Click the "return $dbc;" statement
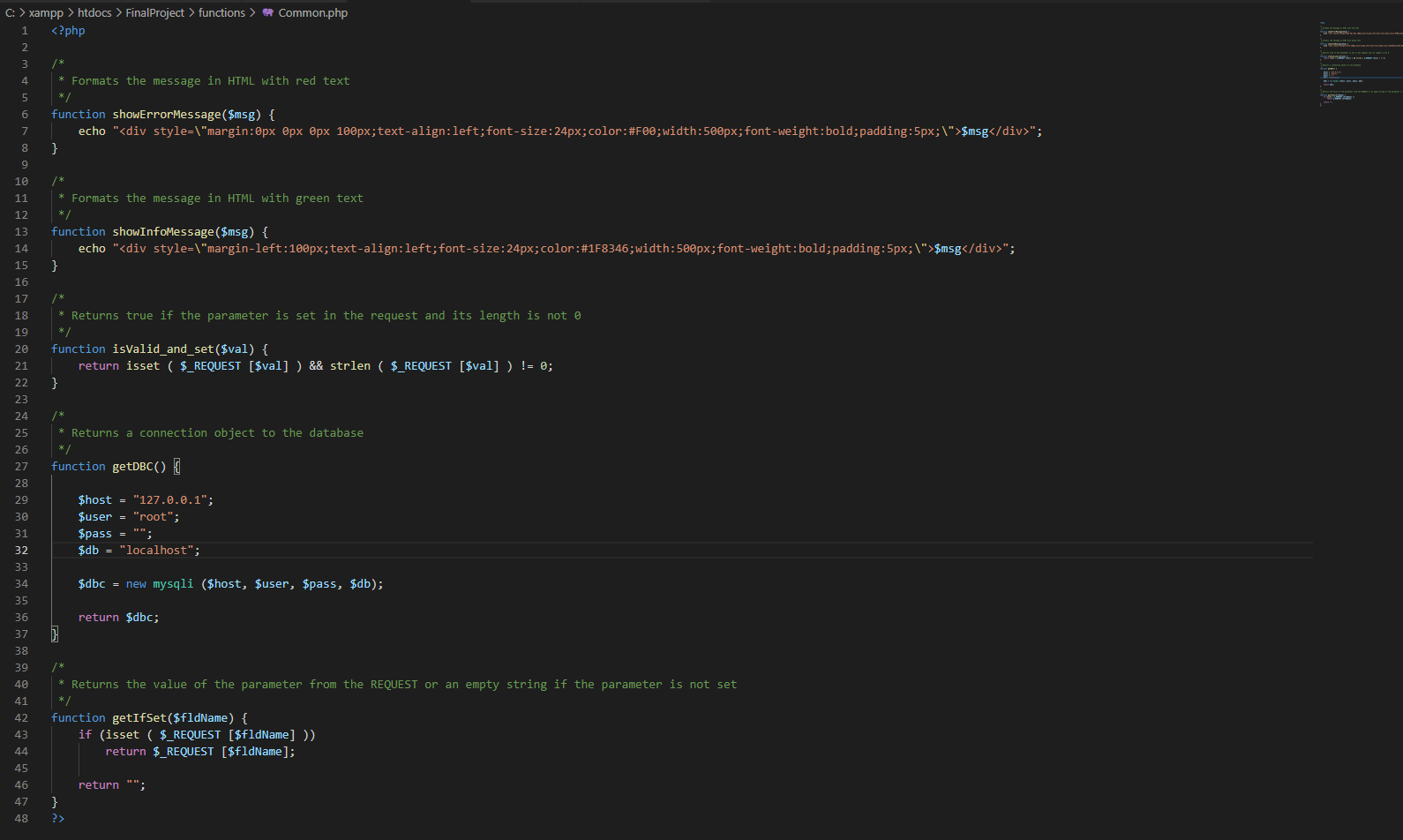Viewport: 1403px width, 840px height. (118, 617)
